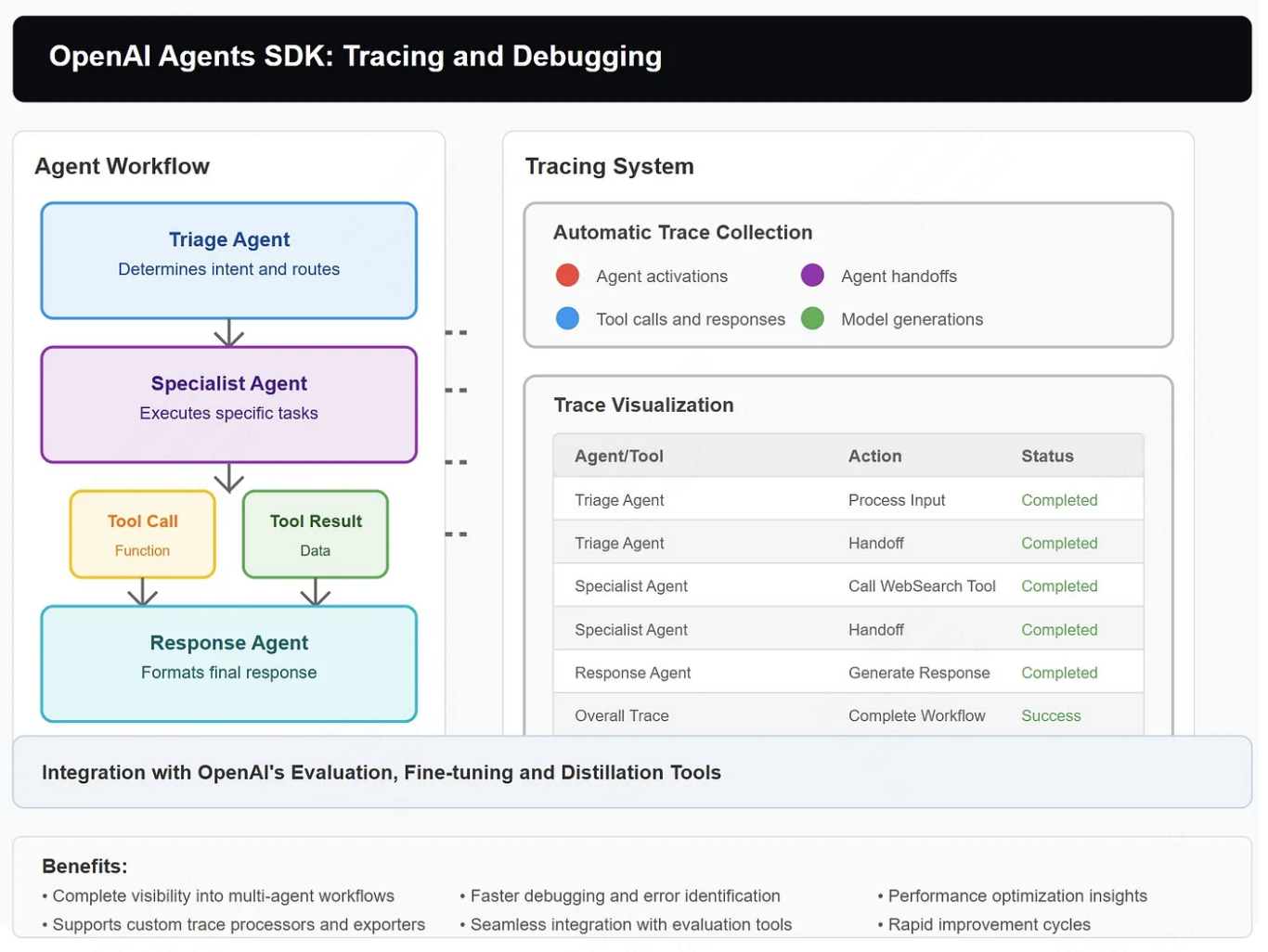Click the 'Tool calls and responses' label

point(690,319)
